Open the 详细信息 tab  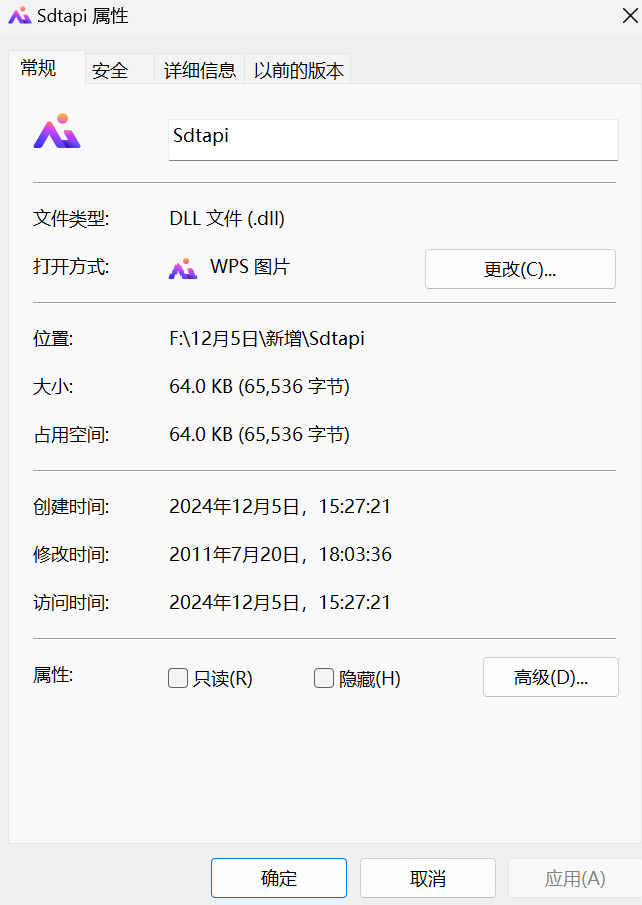[199, 70]
